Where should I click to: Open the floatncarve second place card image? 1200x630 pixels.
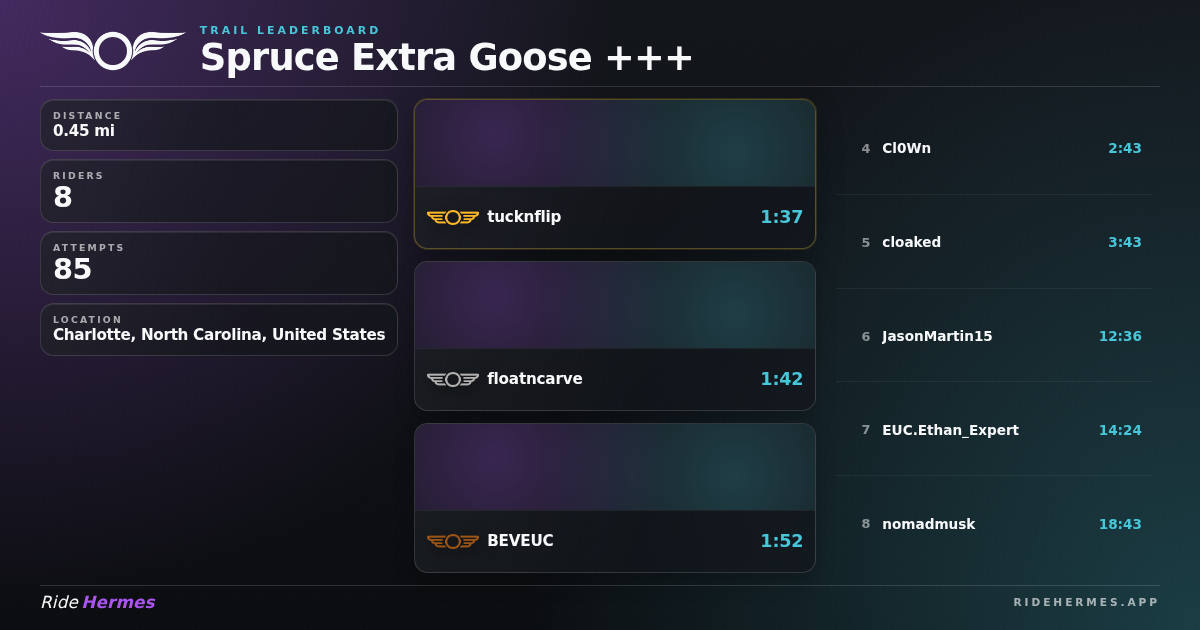(x=614, y=305)
